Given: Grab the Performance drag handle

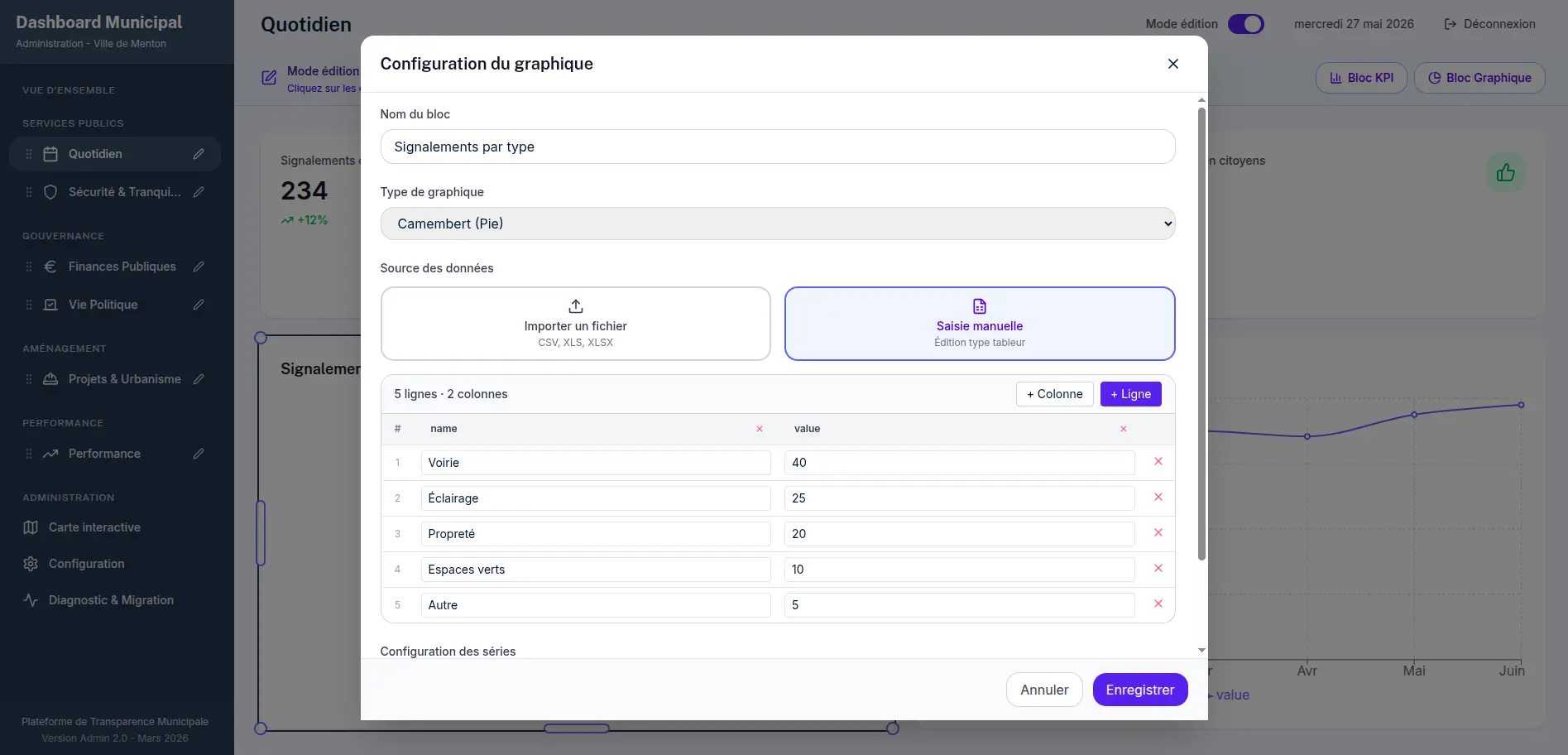Looking at the screenshot, I should 29,454.
